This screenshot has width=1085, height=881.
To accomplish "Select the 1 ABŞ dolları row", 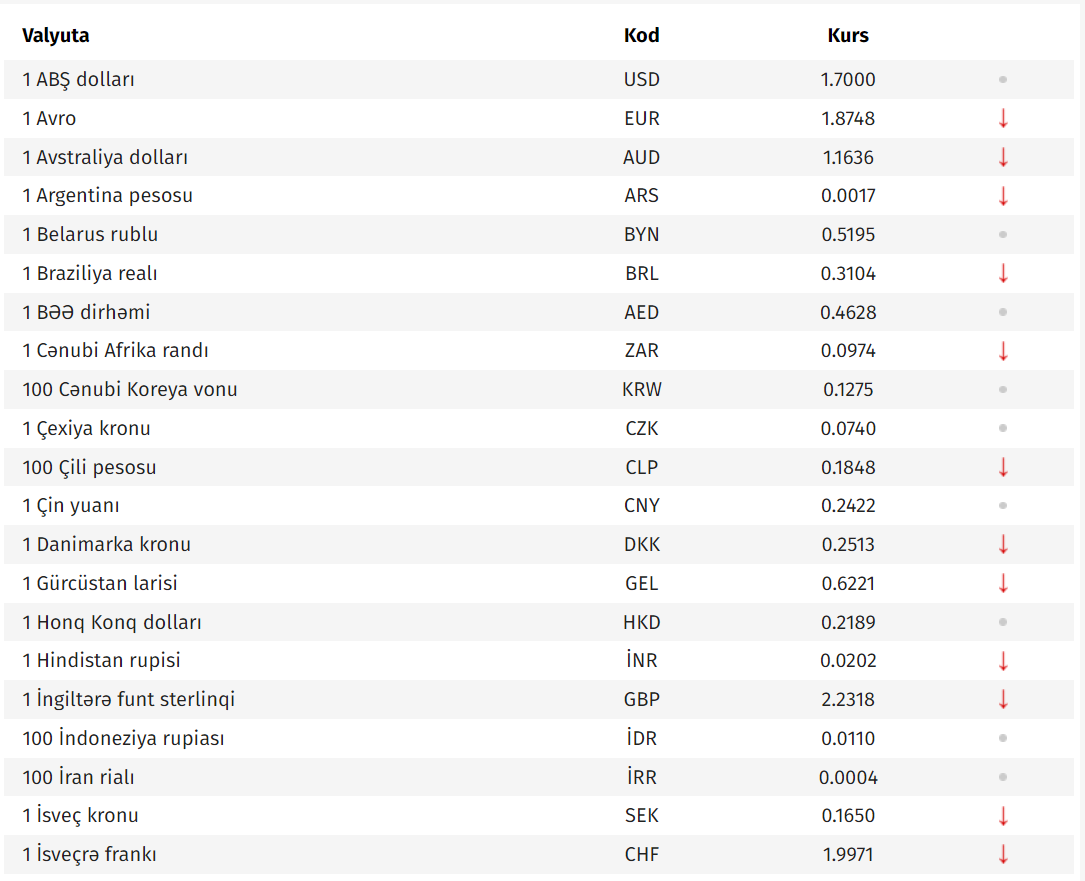I will [539, 80].
